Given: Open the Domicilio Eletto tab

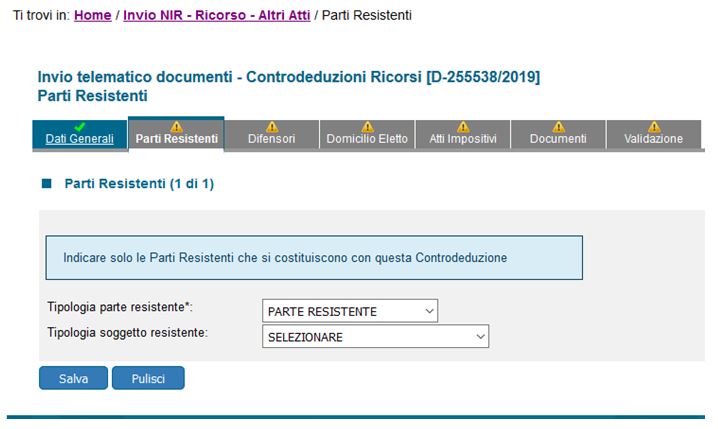Looking at the screenshot, I should click(367, 140).
